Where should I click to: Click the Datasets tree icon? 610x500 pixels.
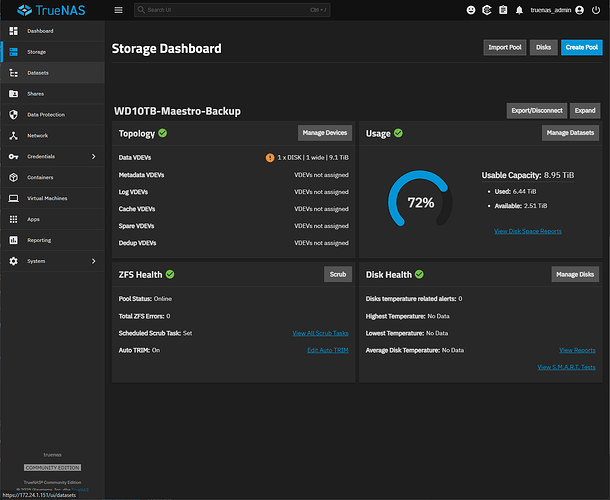point(14,73)
